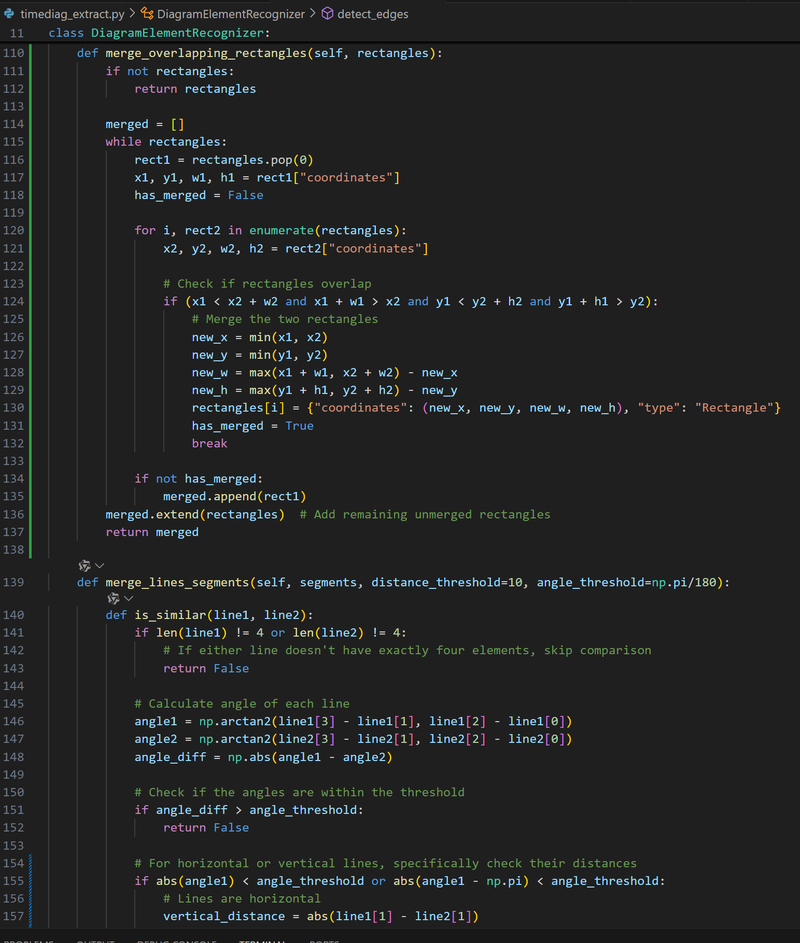Click the "Rectangle" string on line 130
This screenshot has width=800, height=943.
tap(734, 408)
